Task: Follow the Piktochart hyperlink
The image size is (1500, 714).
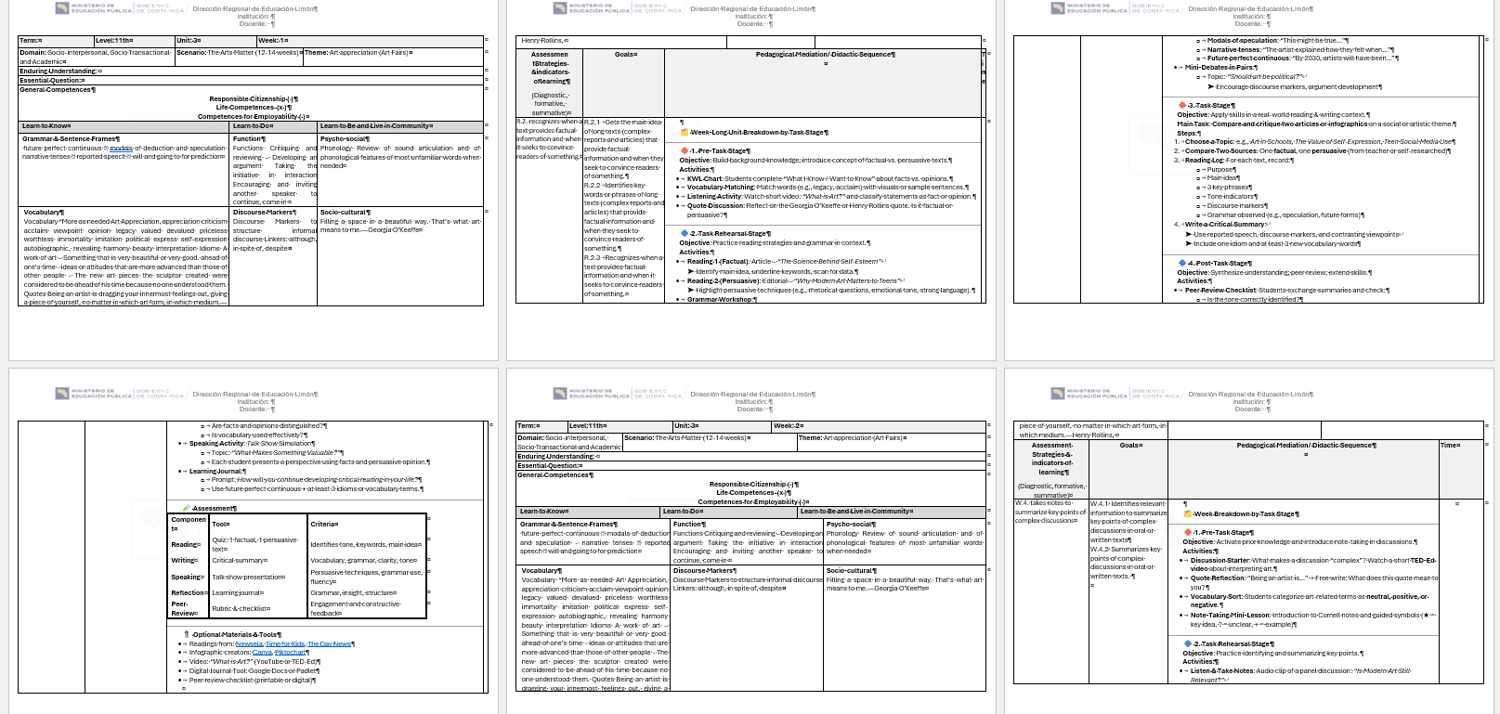Action: coord(290,652)
